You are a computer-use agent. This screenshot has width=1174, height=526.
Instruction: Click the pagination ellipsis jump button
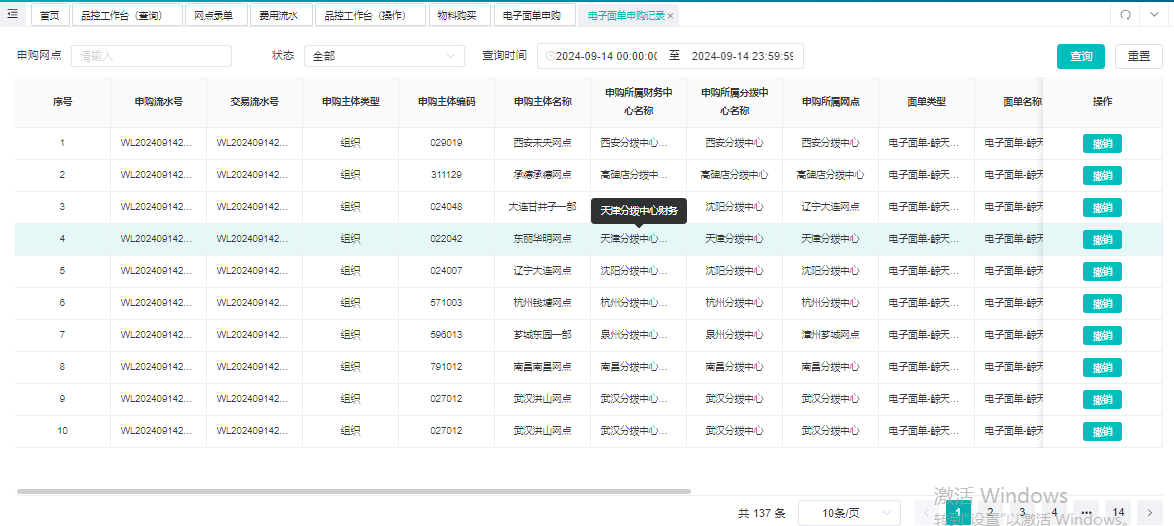click(x=1086, y=513)
